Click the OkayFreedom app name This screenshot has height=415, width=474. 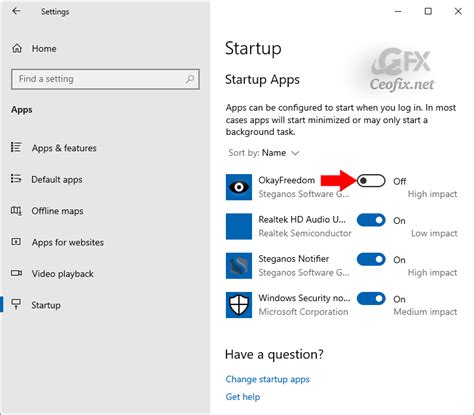click(287, 180)
